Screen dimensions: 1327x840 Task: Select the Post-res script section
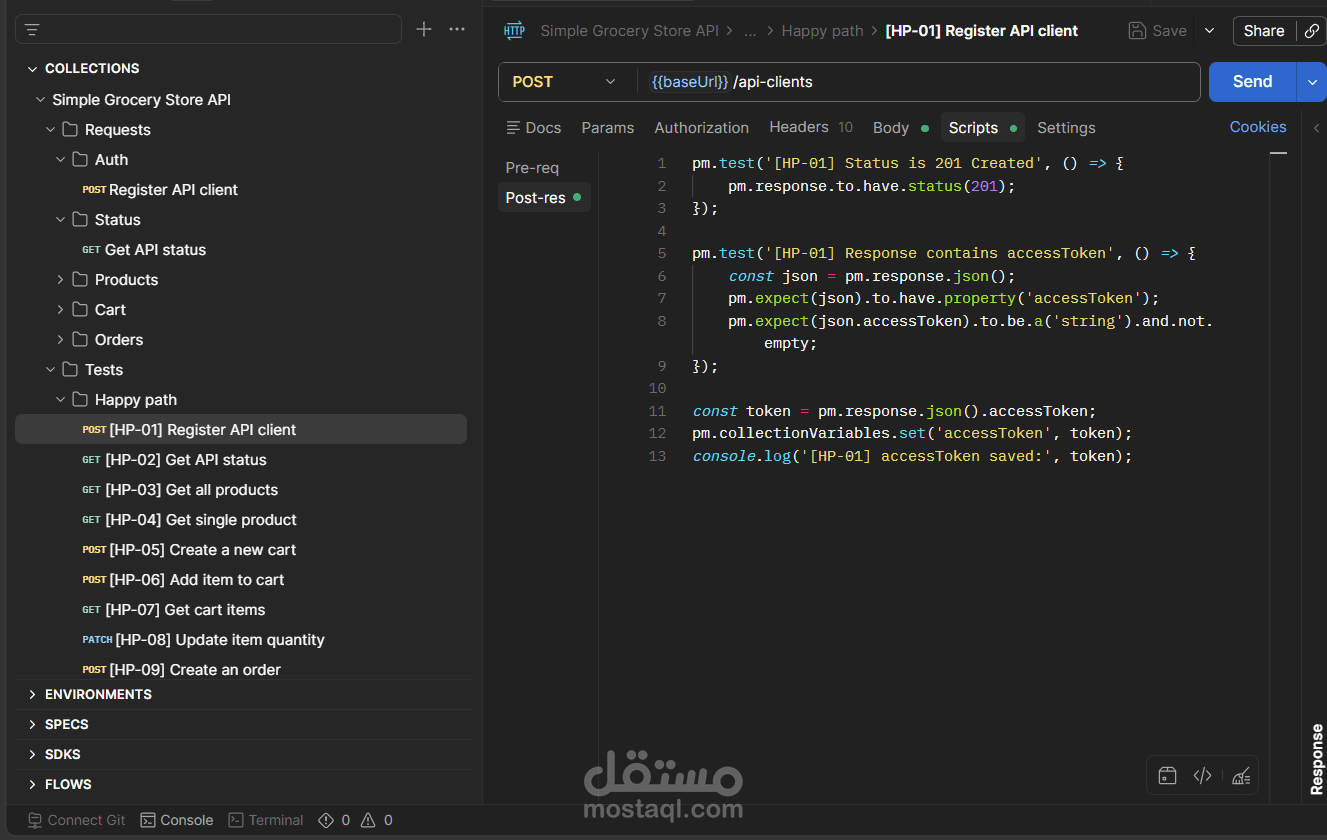click(544, 198)
